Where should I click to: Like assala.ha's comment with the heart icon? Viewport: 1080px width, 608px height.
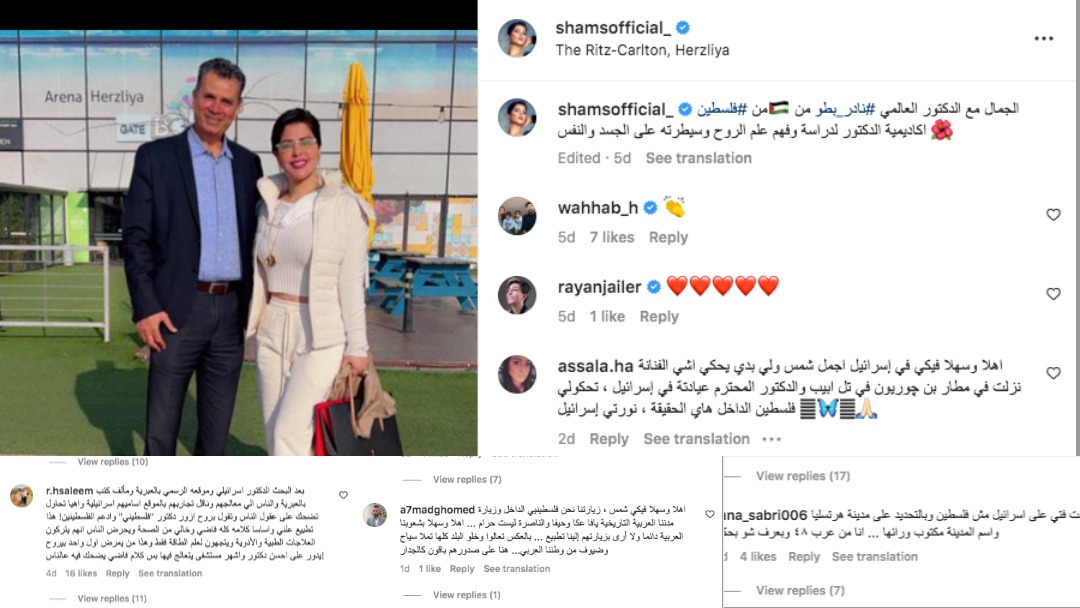point(1053,373)
